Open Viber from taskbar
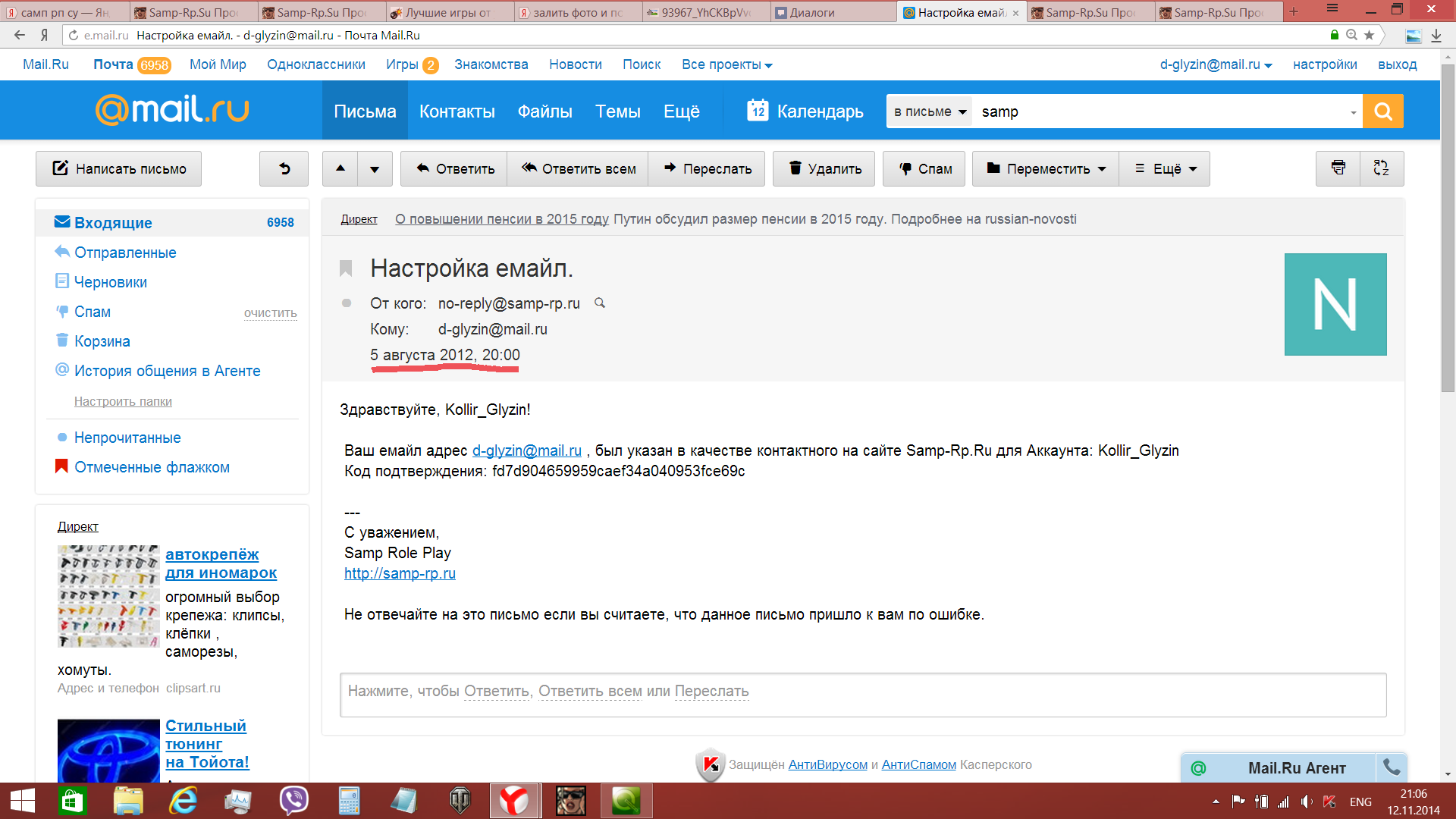Screen dimensions: 1456x819 pos(293,801)
